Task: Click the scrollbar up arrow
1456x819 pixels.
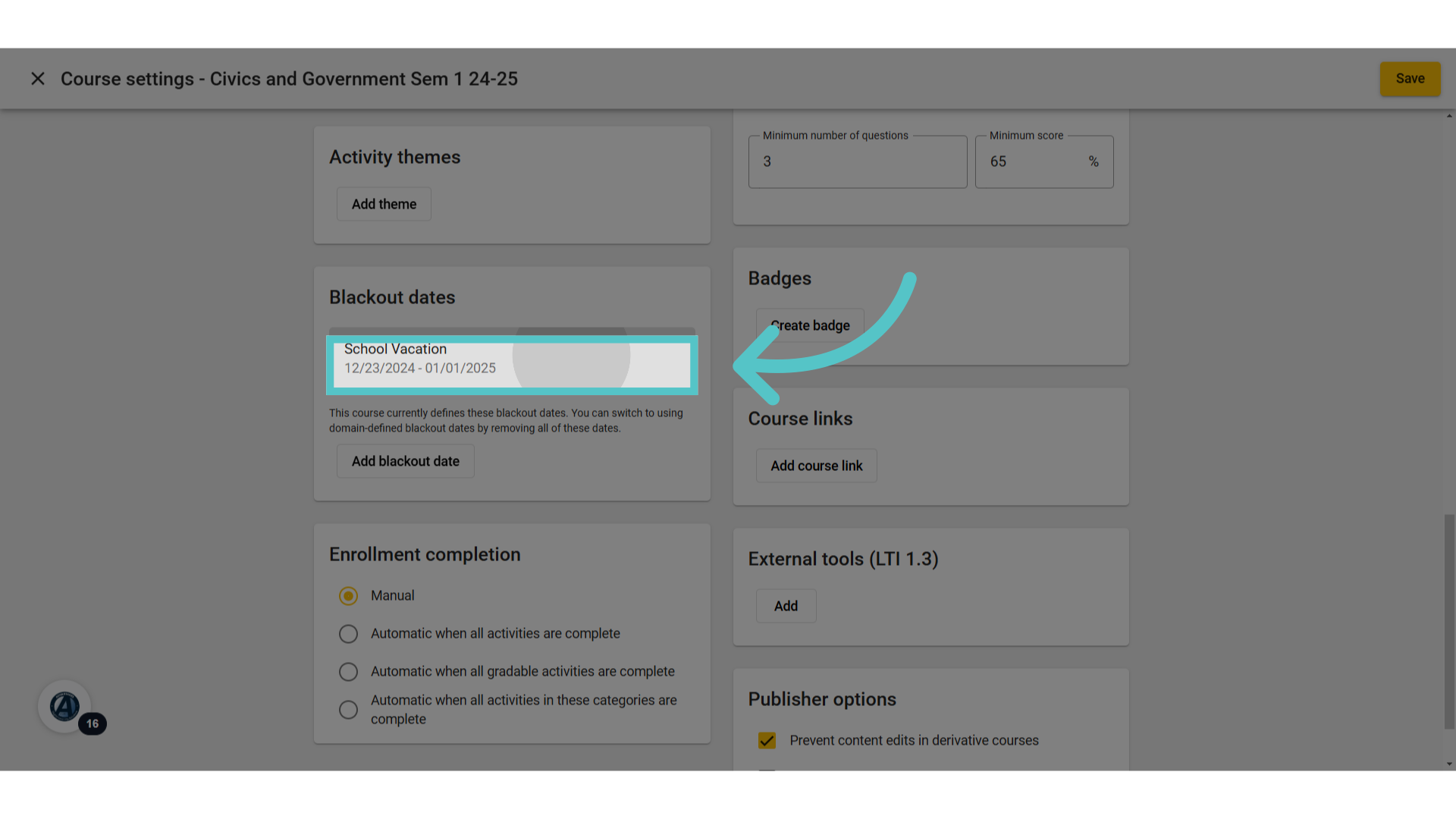Action: [x=1449, y=116]
